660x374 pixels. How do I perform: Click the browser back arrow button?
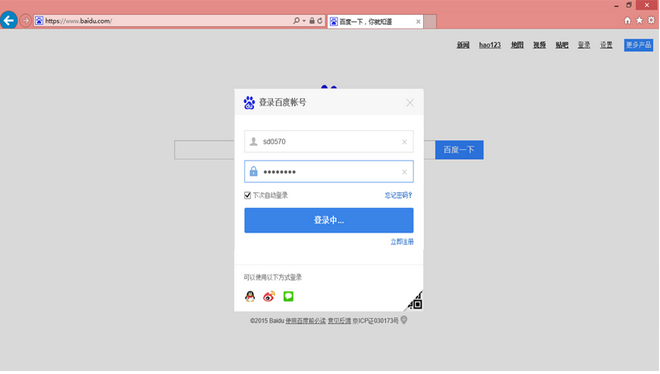coord(9,20)
